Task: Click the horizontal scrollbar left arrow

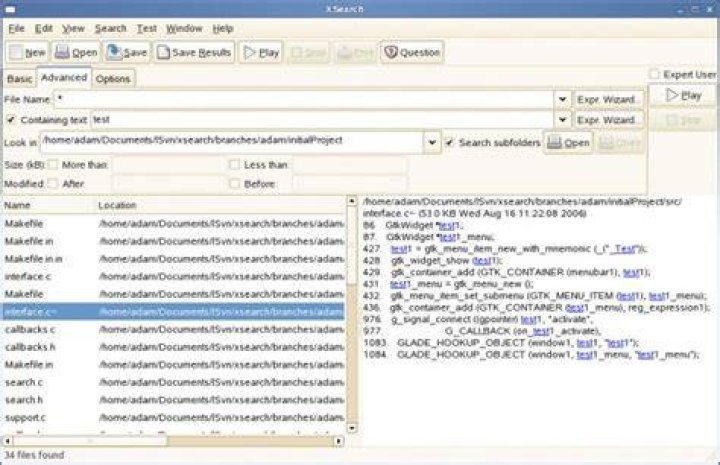Action: pyautogui.click(x=7, y=441)
